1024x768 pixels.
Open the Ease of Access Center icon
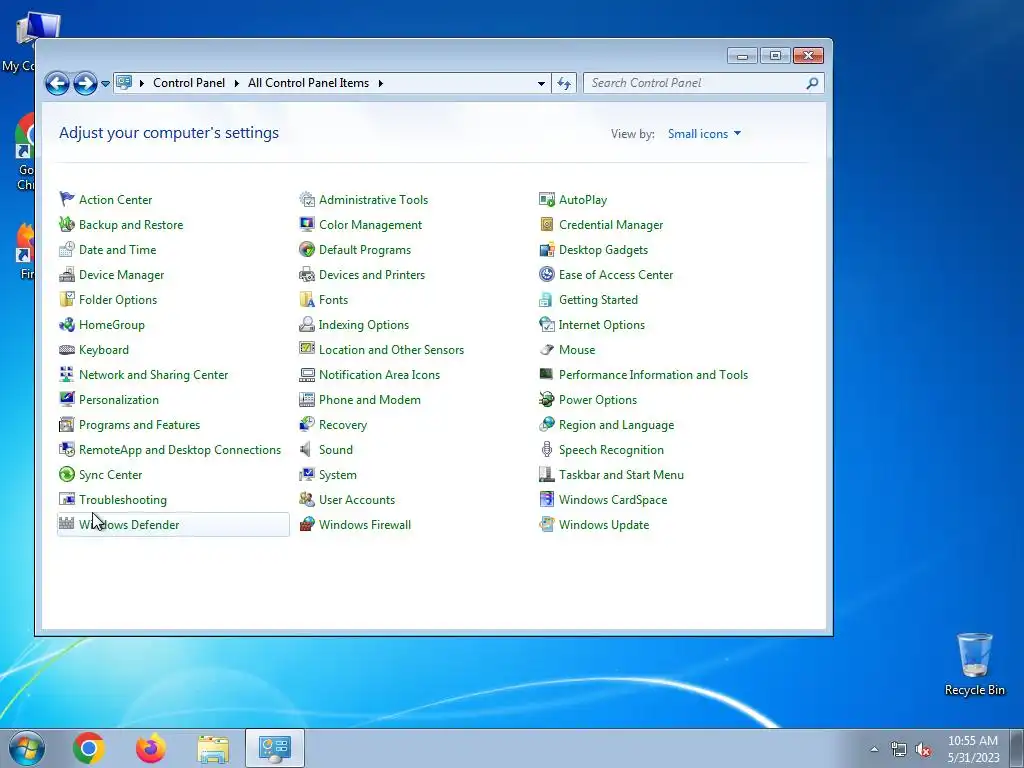pos(547,274)
